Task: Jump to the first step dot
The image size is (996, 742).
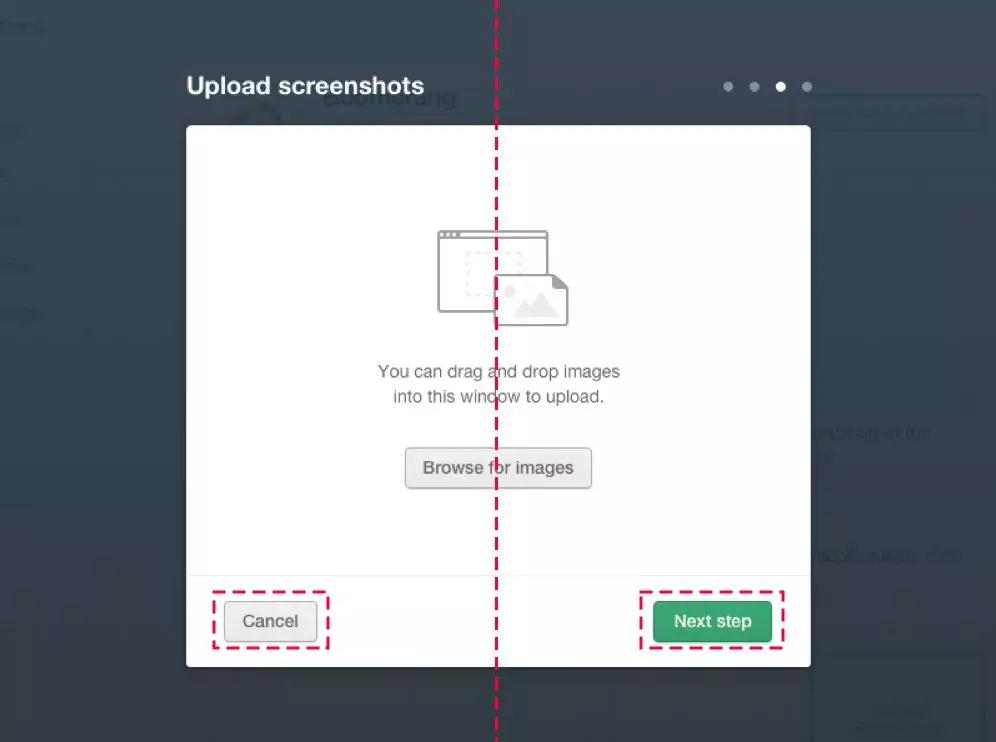Action: [x=728, y=86]
